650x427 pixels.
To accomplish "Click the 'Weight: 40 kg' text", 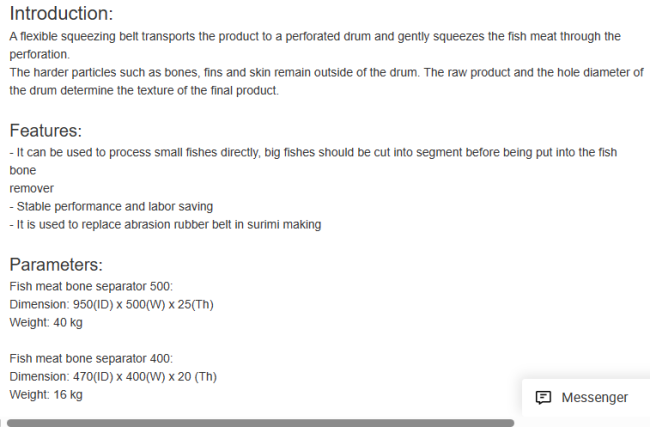I will click(x=46, y=323).
